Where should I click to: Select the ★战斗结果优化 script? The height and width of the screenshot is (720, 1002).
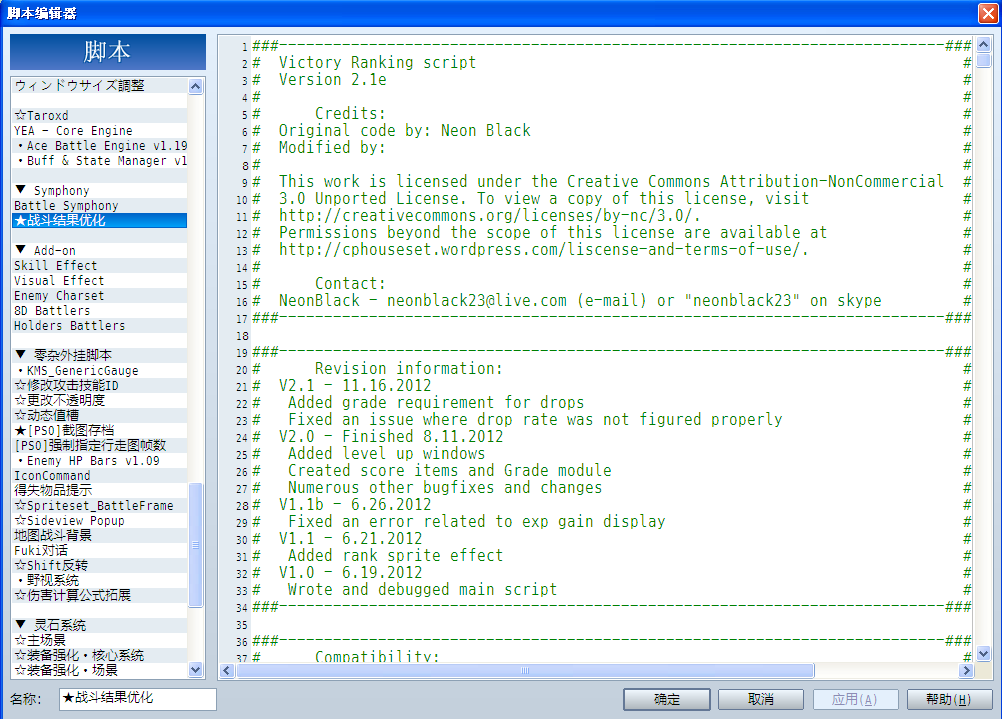[x=100, y=220]
